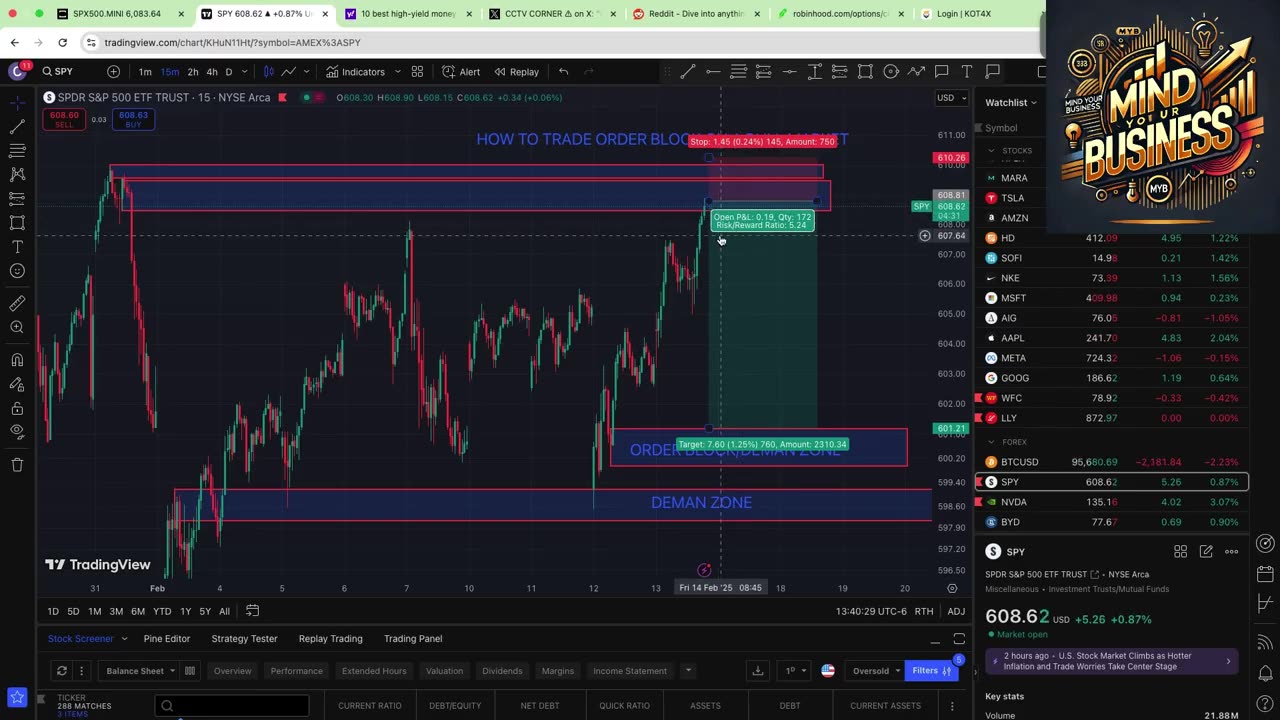This screenshot has width=1280, height=720.
Task: Switch to the Replay Trading tab
Action: click(331, 639)
